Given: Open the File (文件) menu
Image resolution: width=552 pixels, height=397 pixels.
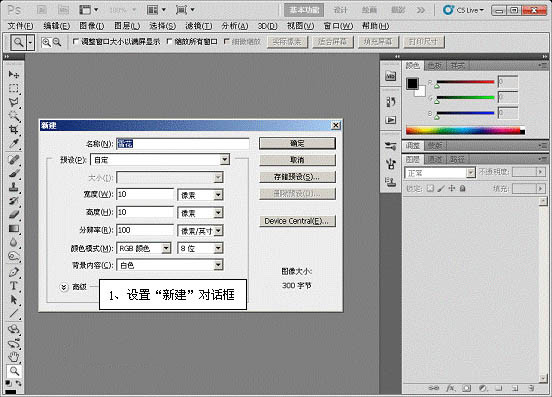Looking at the screenshot, I should coord(20,26).
